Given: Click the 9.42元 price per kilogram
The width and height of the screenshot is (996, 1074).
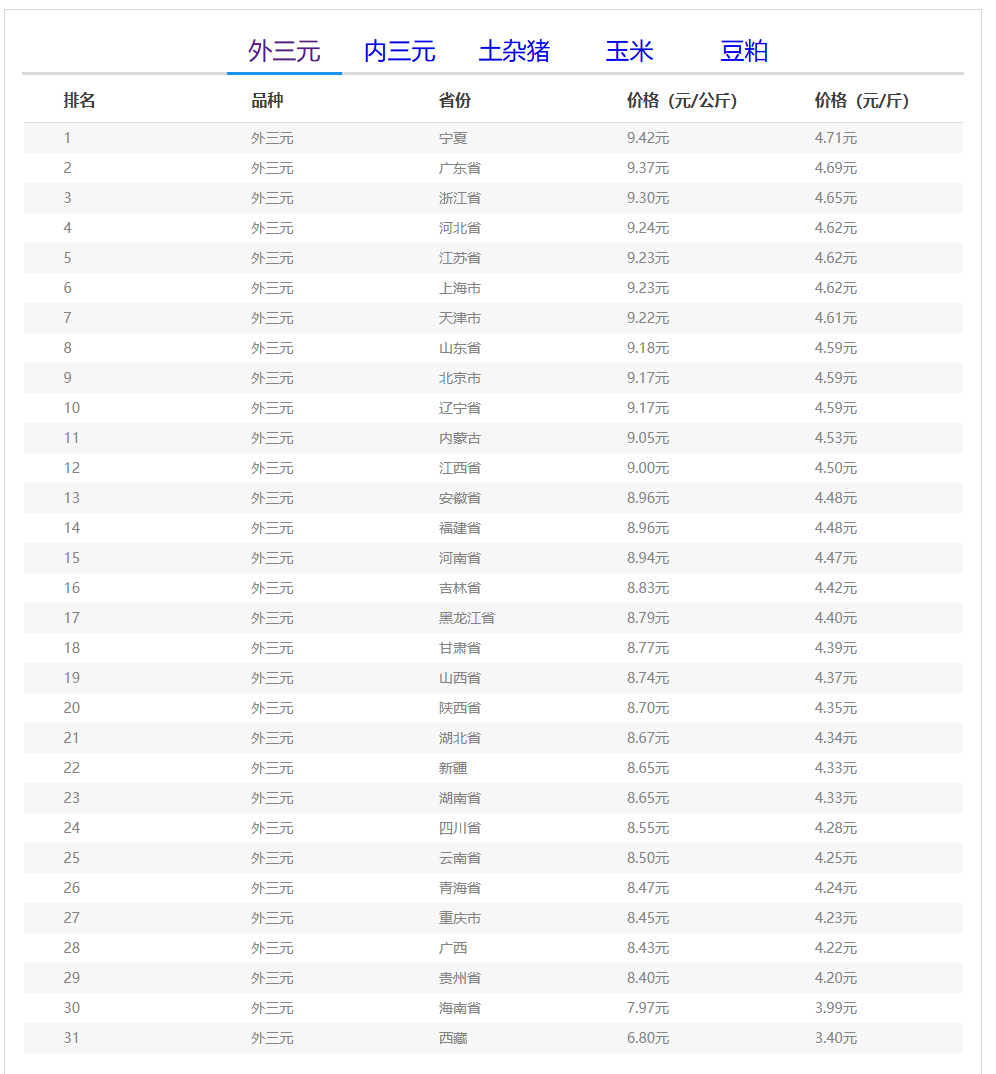Looking at the screenshot, I should (648, 138).
